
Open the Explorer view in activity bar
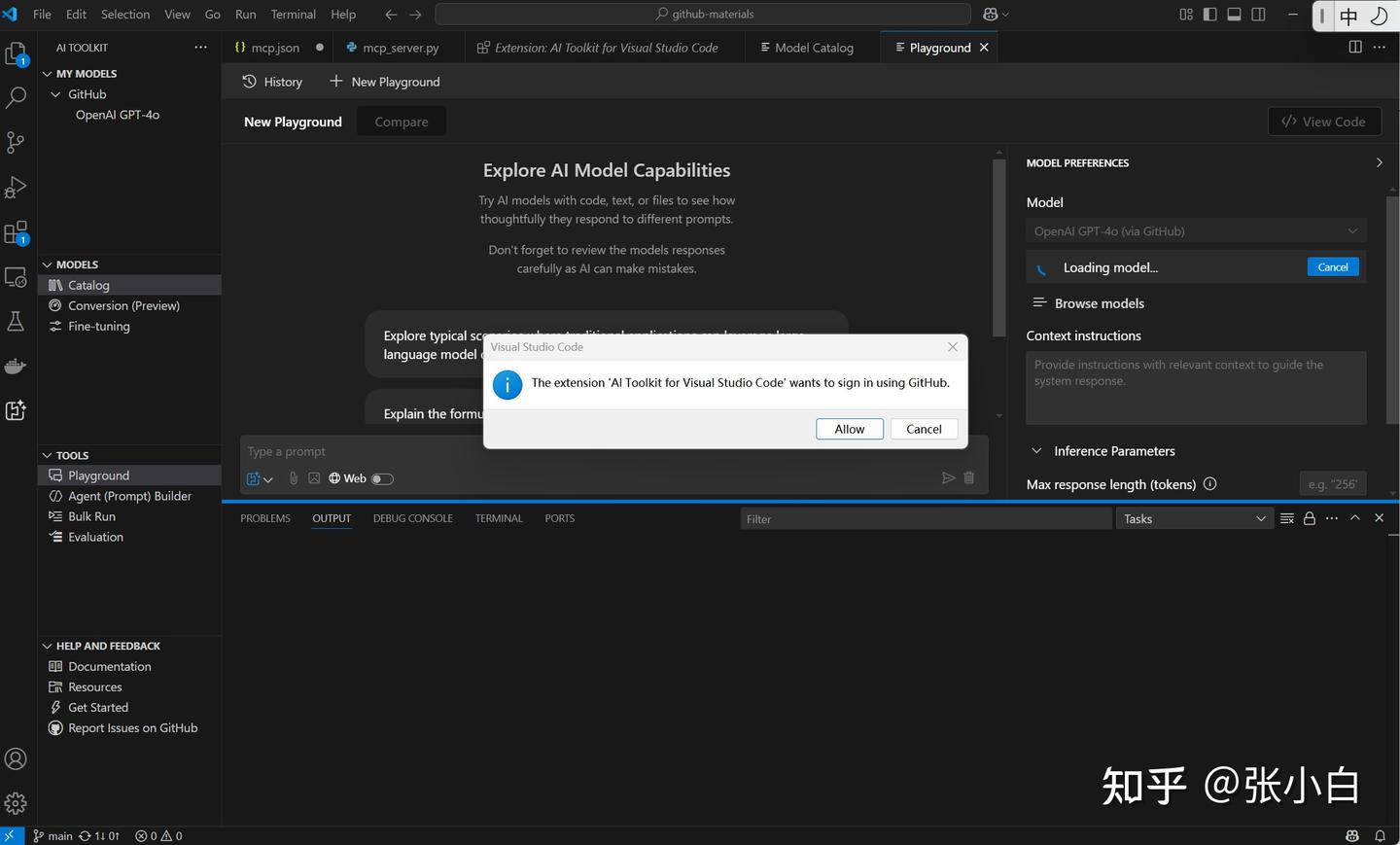pyautogui.click(x=17, y=54)
